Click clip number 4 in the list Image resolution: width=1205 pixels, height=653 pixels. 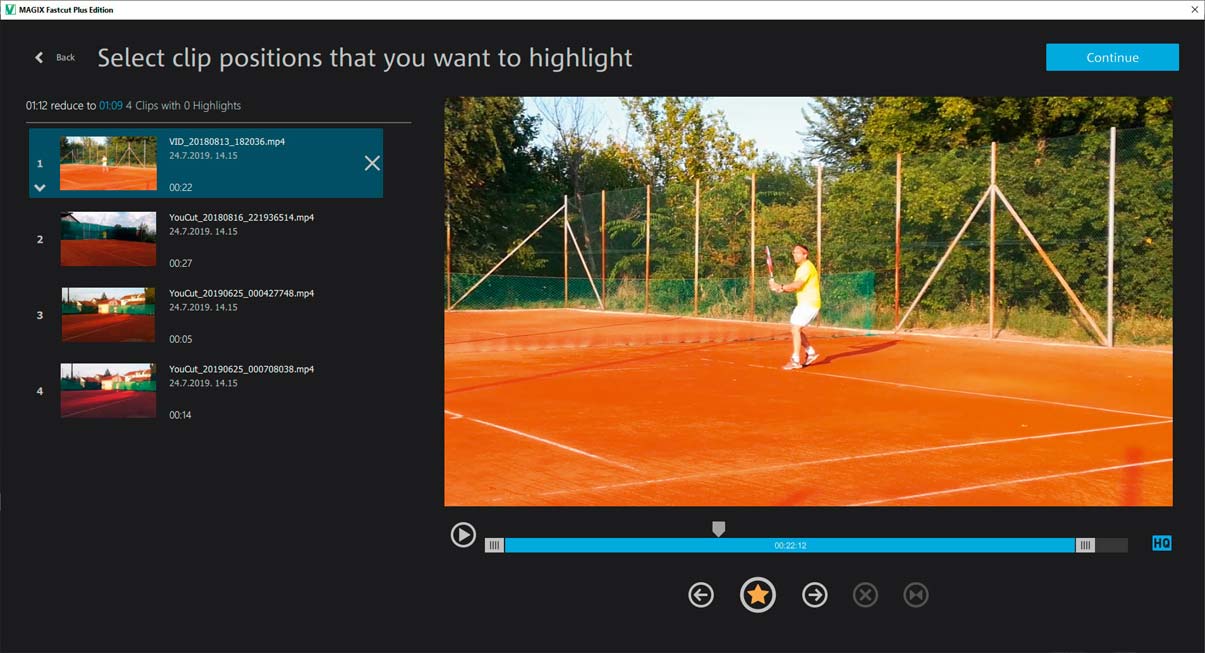pos(40,391)
